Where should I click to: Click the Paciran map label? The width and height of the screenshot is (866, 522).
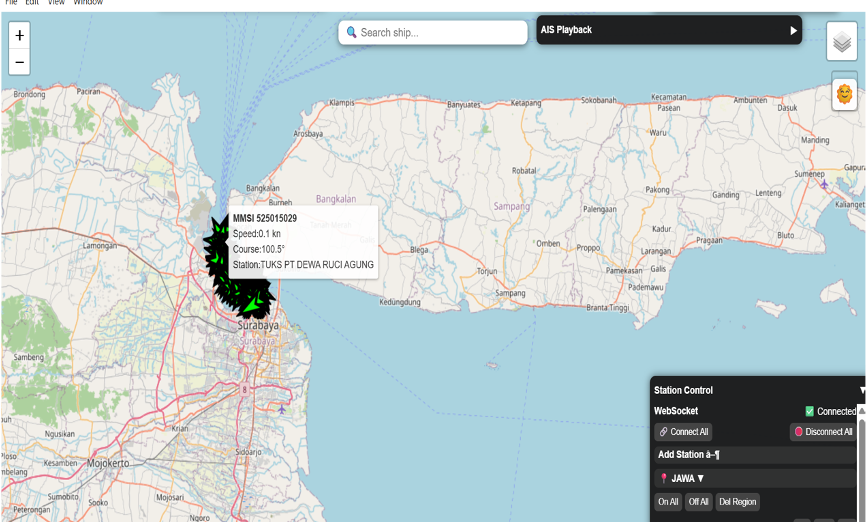point(88,92)
